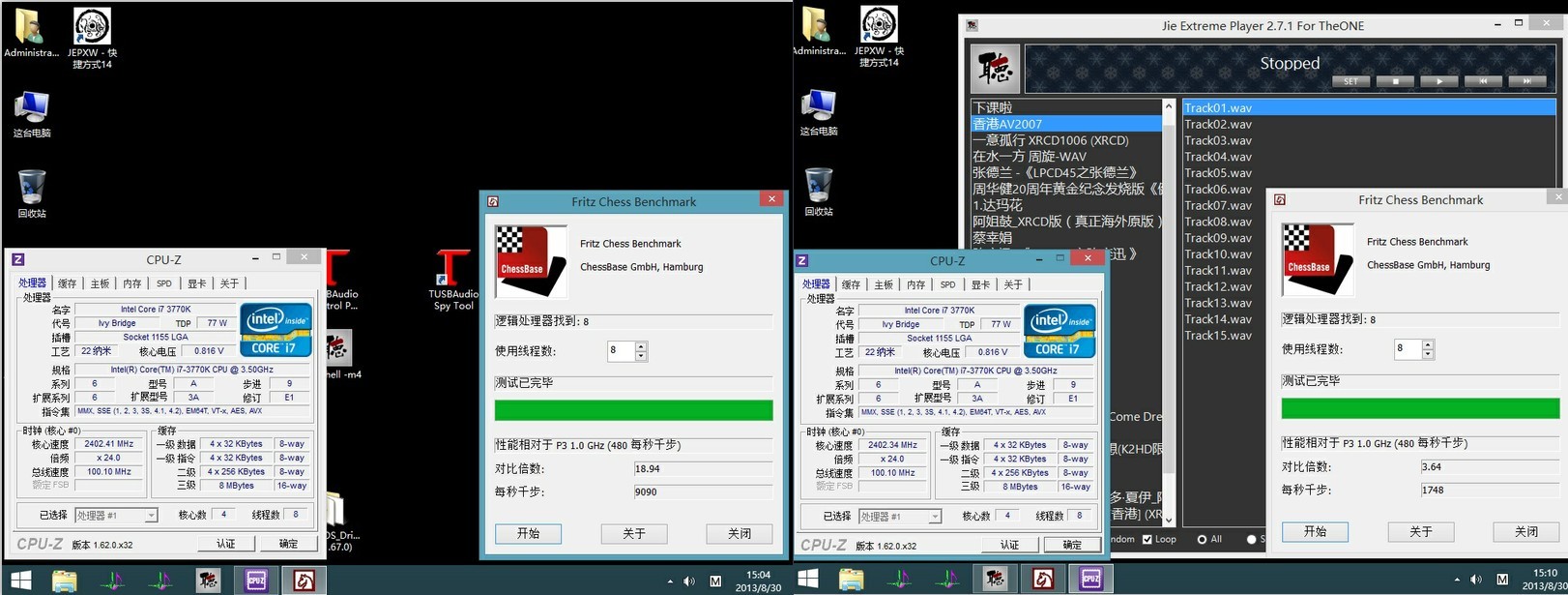Switch to Jie player on the 15:04 taskbar
This screenshot has height=595, width=1568.
click(209, 580)
